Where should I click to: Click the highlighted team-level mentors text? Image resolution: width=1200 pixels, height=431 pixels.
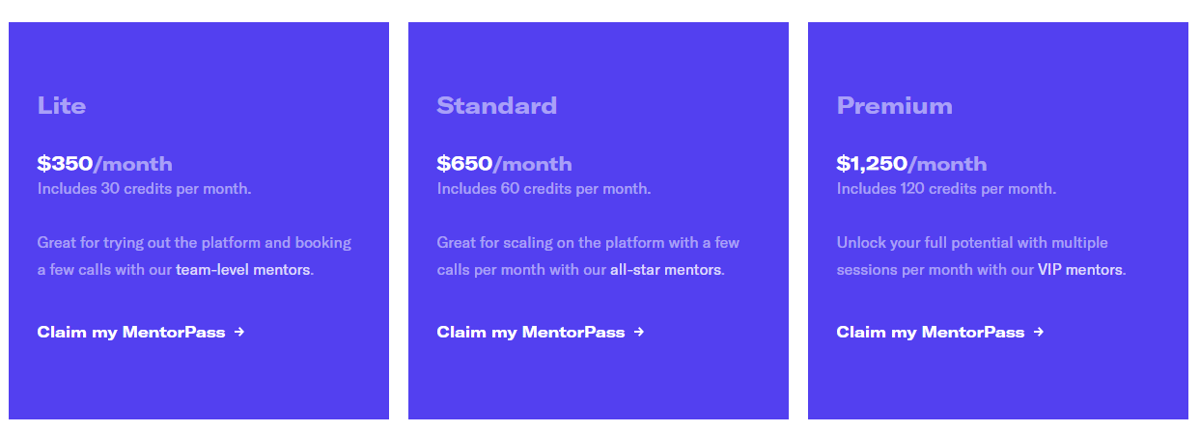[x=243, y=270]
